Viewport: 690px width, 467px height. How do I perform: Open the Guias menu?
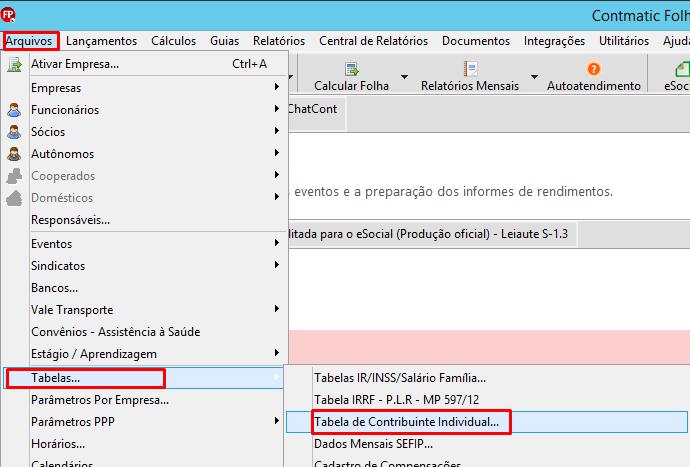pyautogui.click(x=224, y=41)
